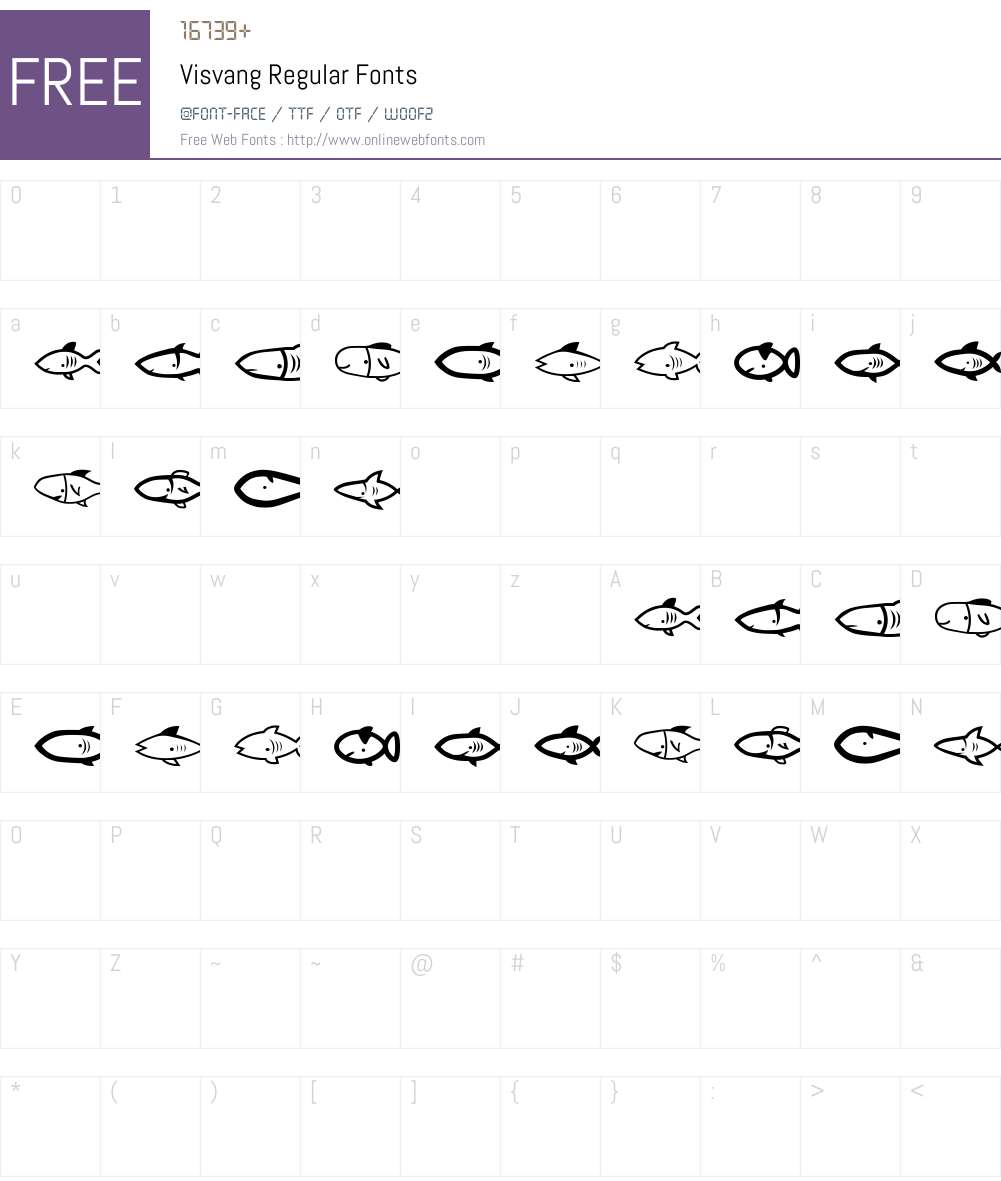Screen dimensions: 1001x1181
Task: Click the @FONT-FACE / TTF / OTF / WOOF2 formats line
Action: click(x=307, y=114)
